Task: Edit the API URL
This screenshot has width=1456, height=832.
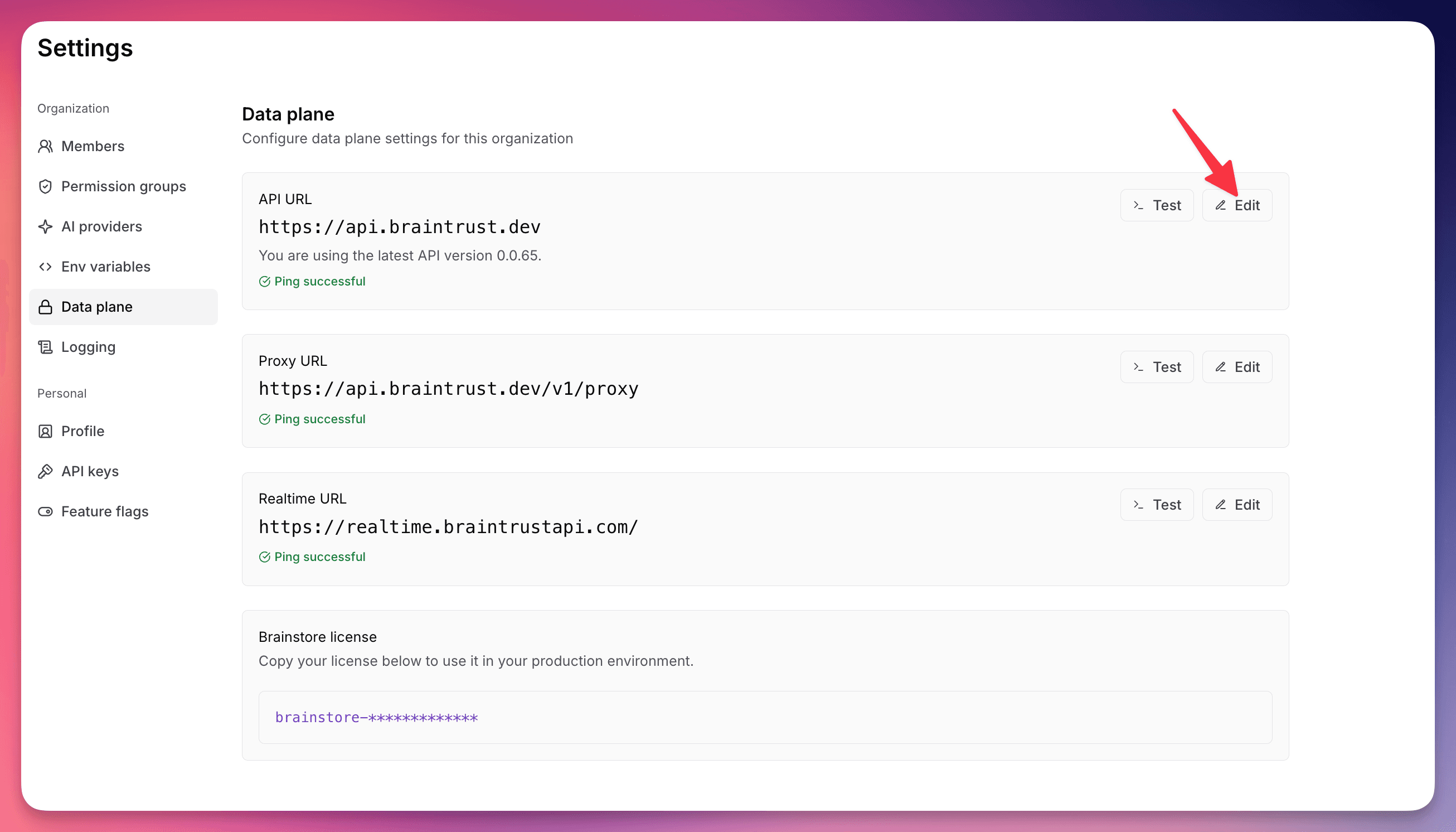Action: pyautogui.click(x=1237, y=205)
